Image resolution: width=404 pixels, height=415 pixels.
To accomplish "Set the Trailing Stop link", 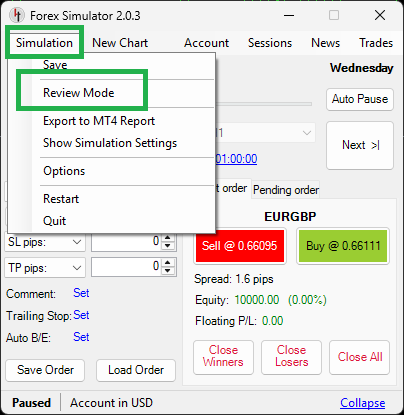I will click(x=81, y=315).
